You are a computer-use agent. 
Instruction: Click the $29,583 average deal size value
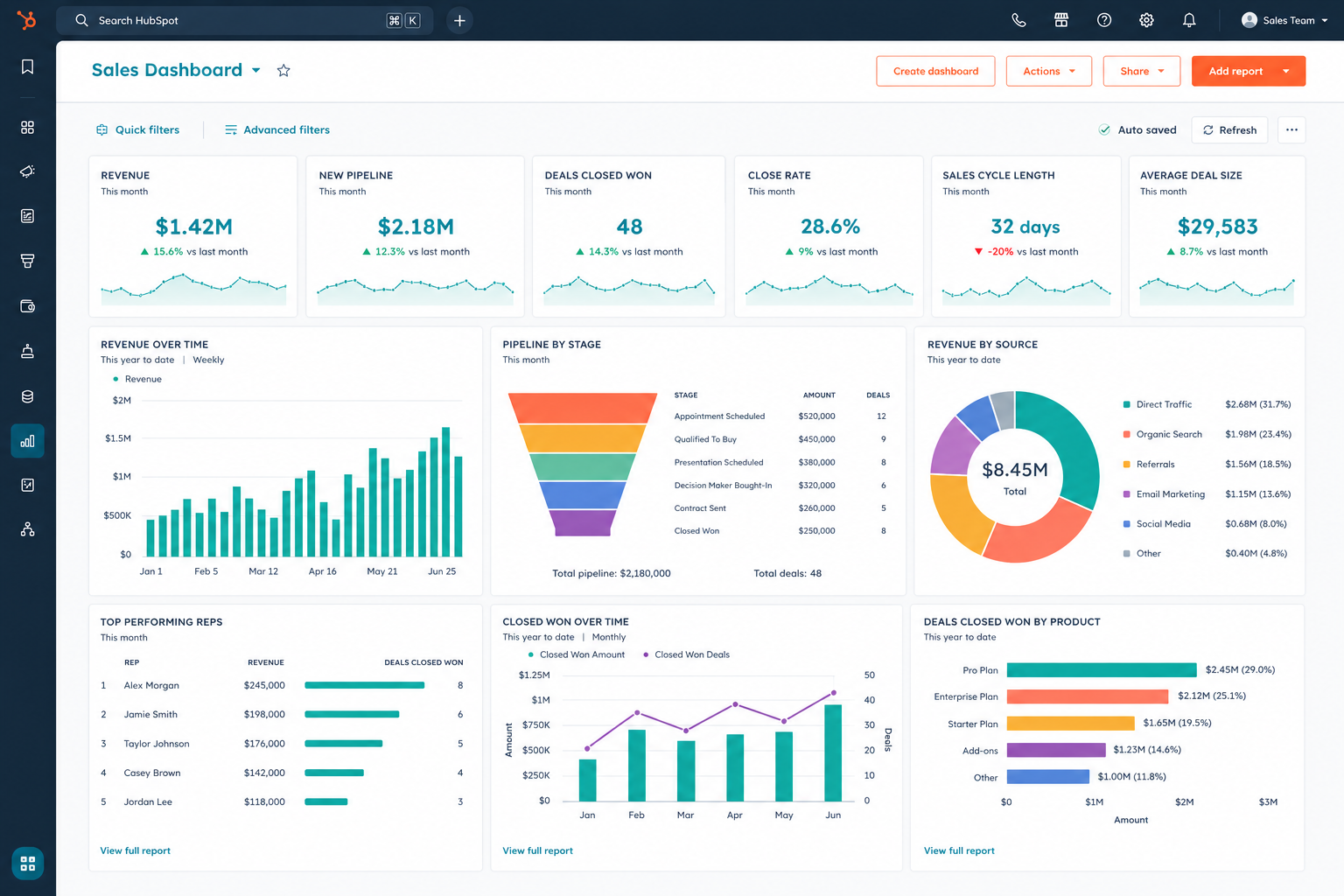click(1217, 227)
